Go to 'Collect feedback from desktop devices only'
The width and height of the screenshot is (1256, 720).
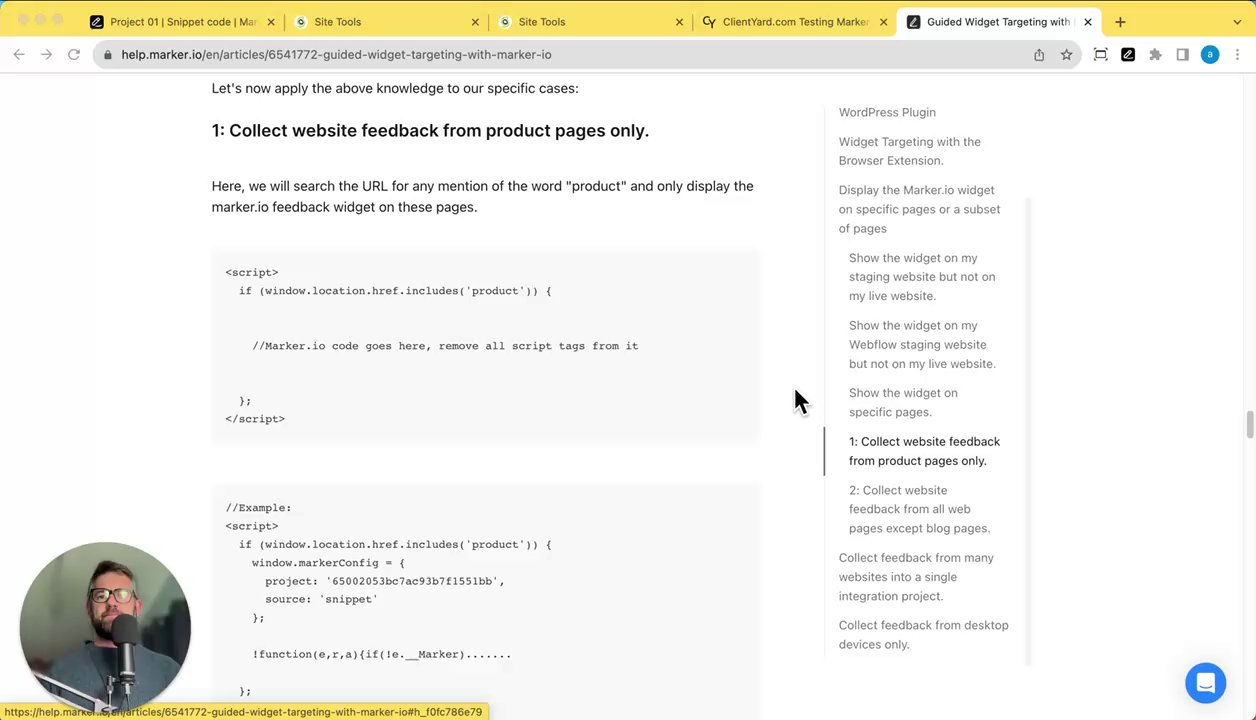pyautogui.click(x=923, y=634)
